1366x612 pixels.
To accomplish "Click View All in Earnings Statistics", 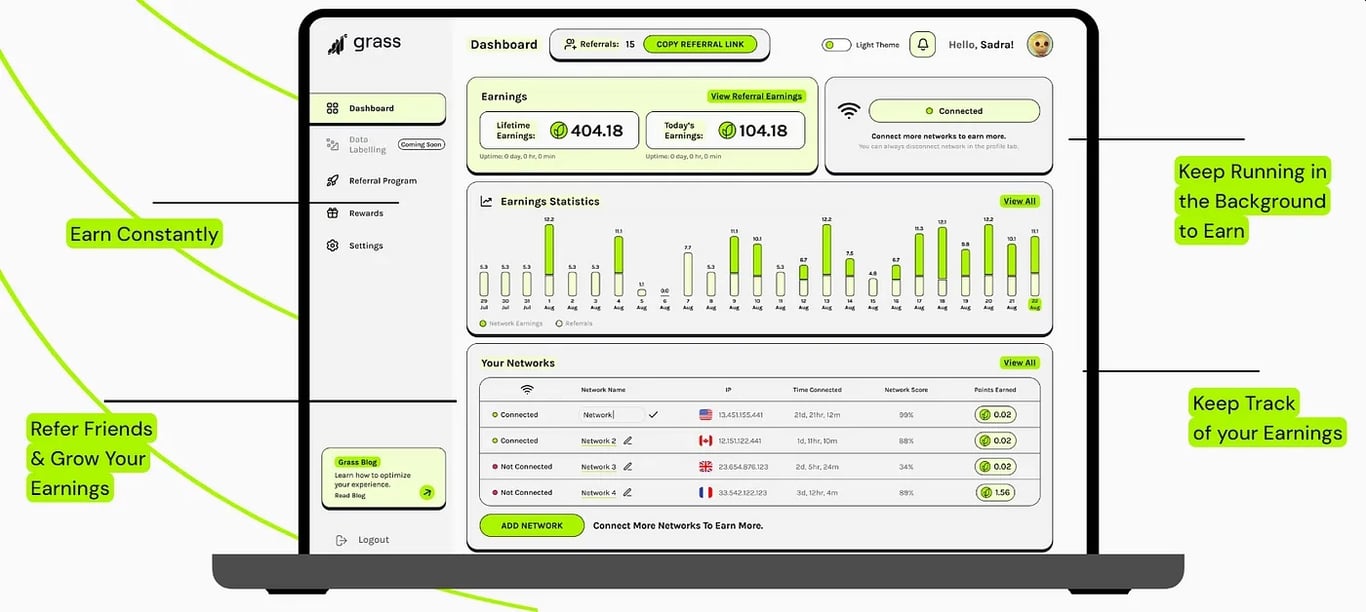I will click(1019, 201).
